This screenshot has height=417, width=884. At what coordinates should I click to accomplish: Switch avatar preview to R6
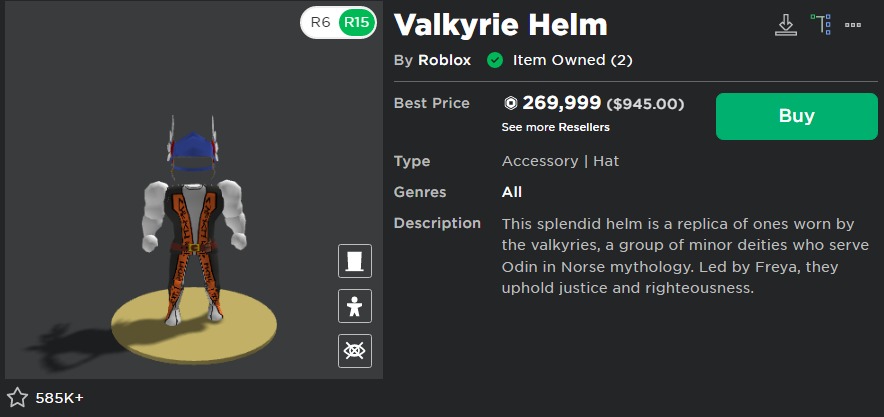pos(320,22)
